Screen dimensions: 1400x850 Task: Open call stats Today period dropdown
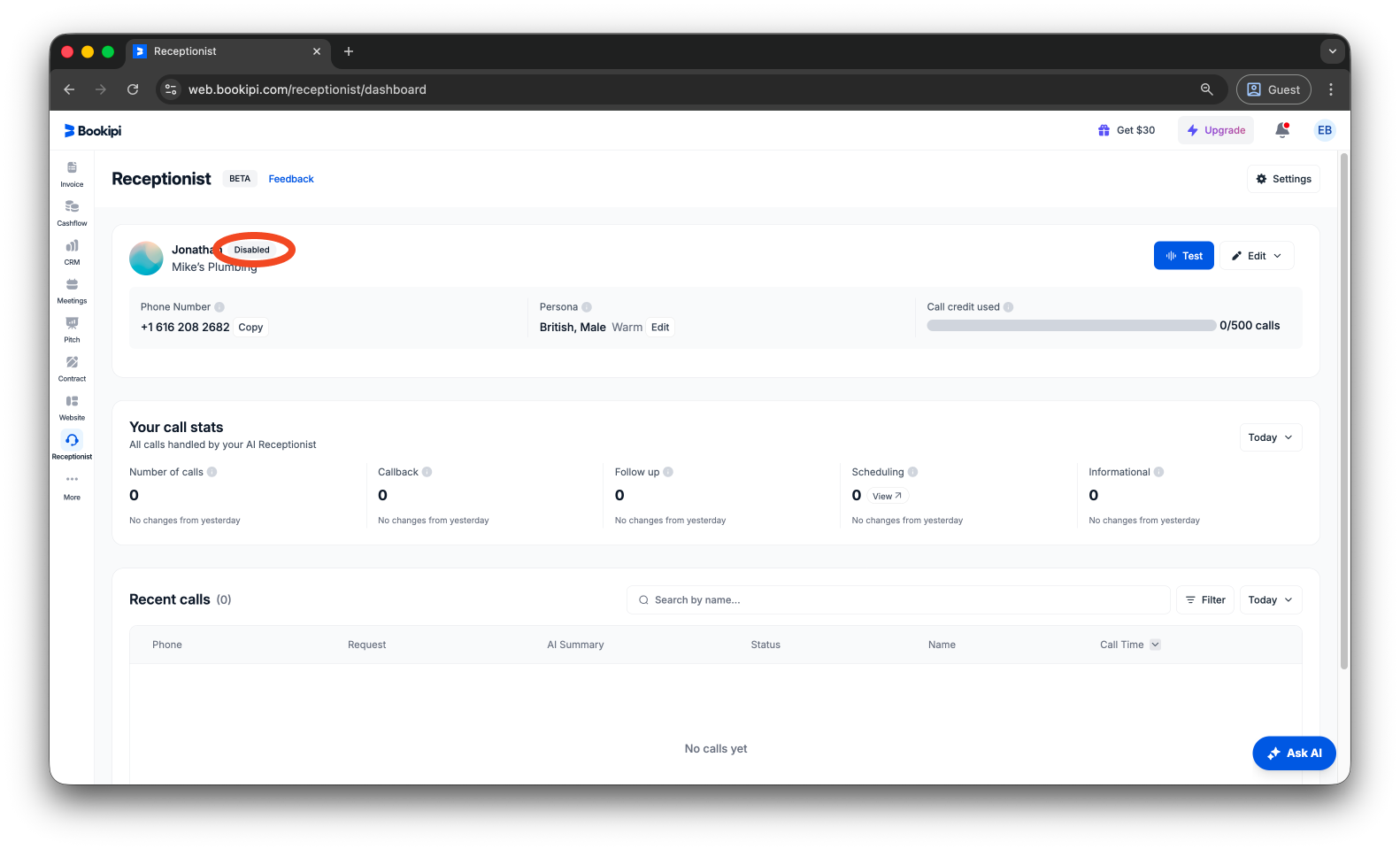coord(1270,437)
